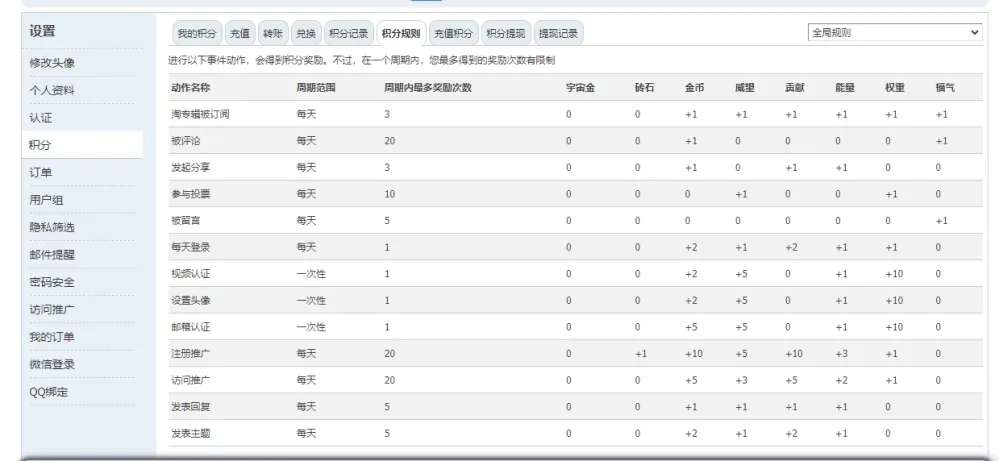Open the 用户组 page

[x=46, y=200]
